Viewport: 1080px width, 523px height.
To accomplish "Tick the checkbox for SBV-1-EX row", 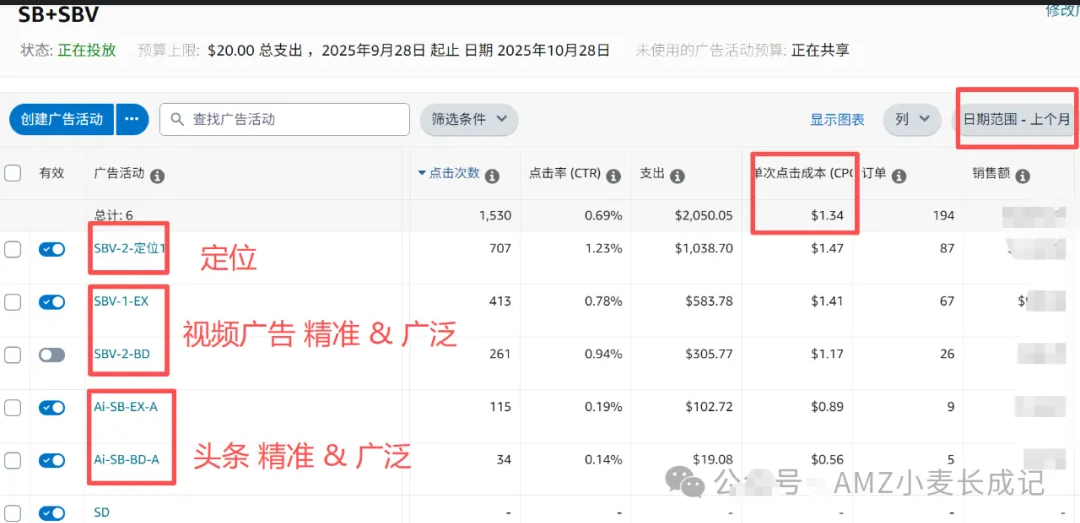I will click(x=13, y=302).
